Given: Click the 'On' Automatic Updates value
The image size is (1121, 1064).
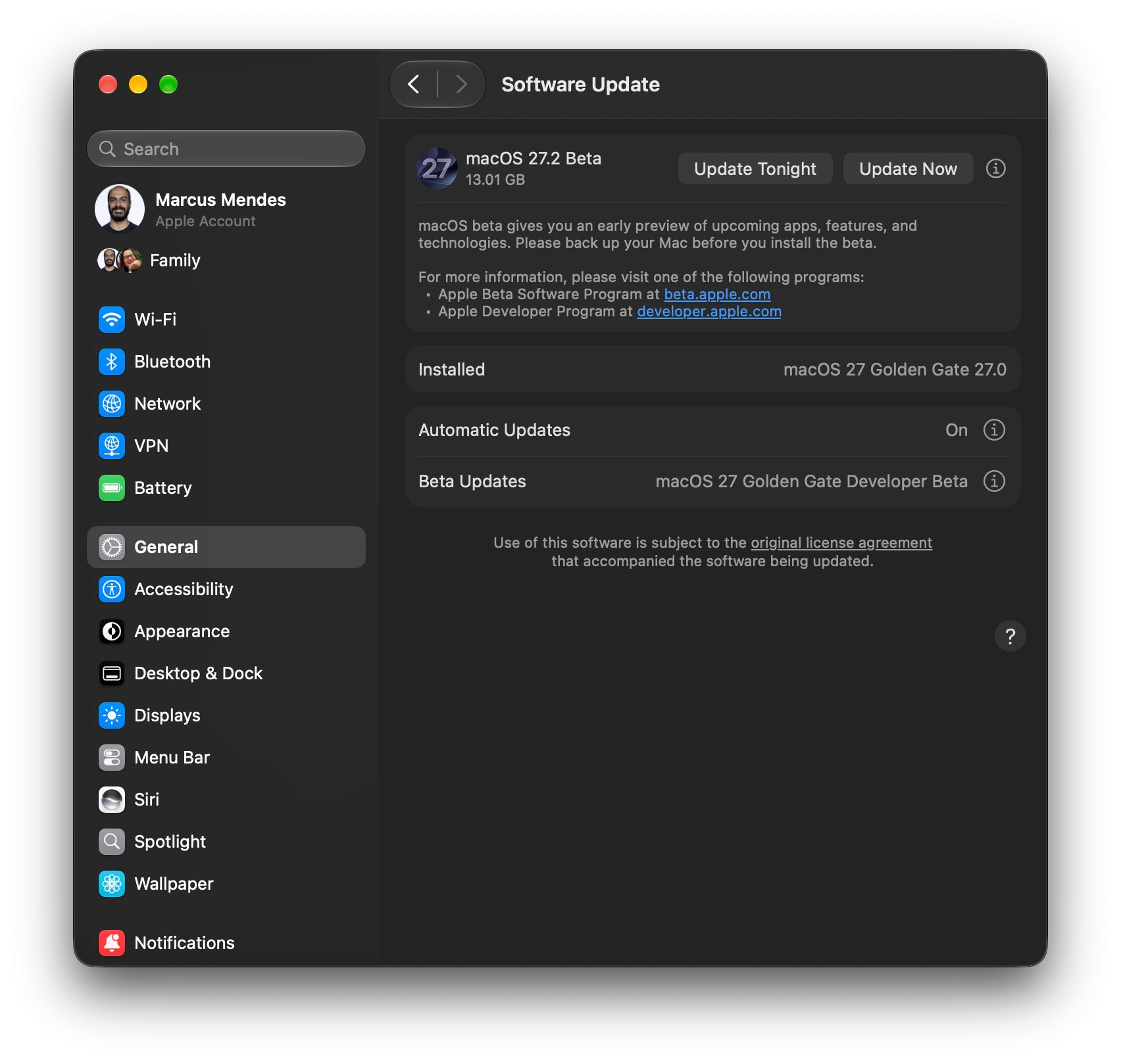Looking at the screenshot, I should click(957, 430).
